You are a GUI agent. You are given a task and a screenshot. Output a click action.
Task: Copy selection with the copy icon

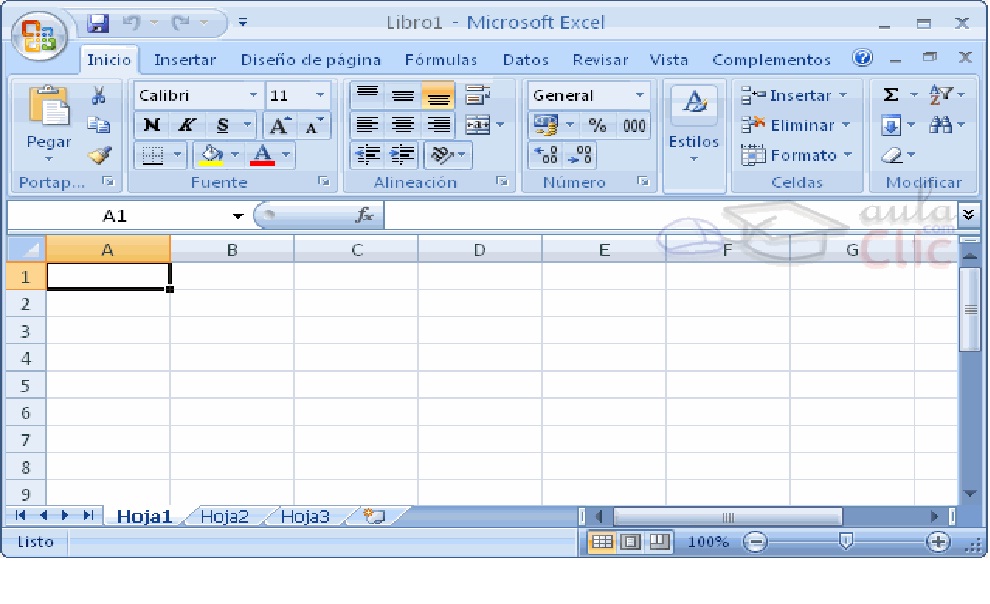click(x=98, y=124)
